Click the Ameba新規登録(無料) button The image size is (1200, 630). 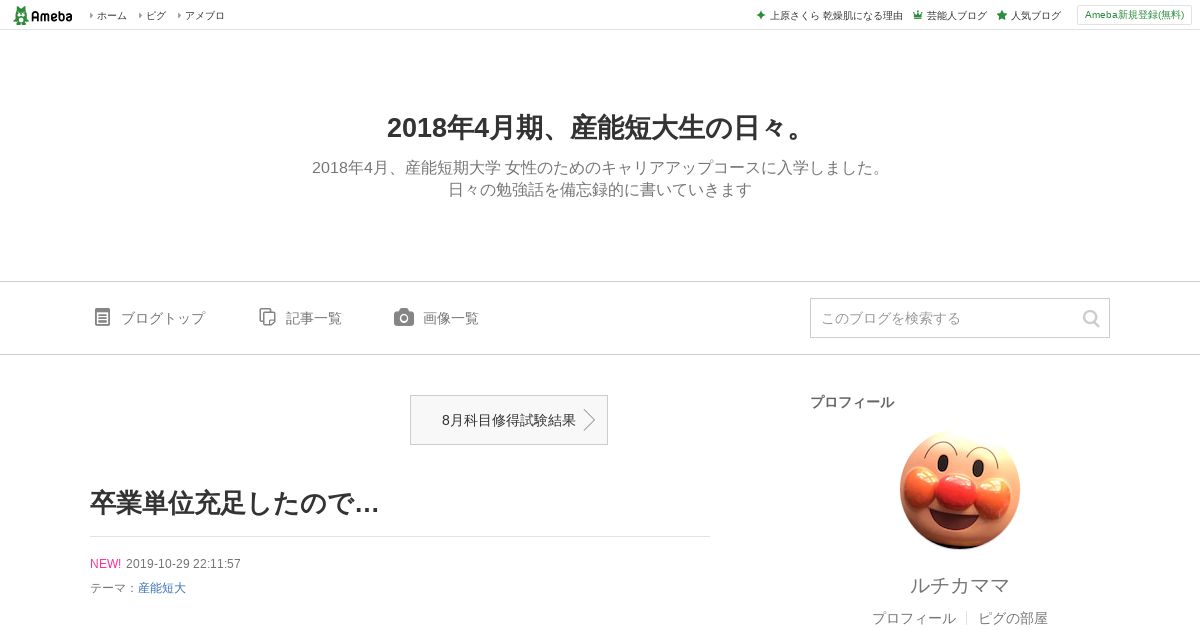1134,15
